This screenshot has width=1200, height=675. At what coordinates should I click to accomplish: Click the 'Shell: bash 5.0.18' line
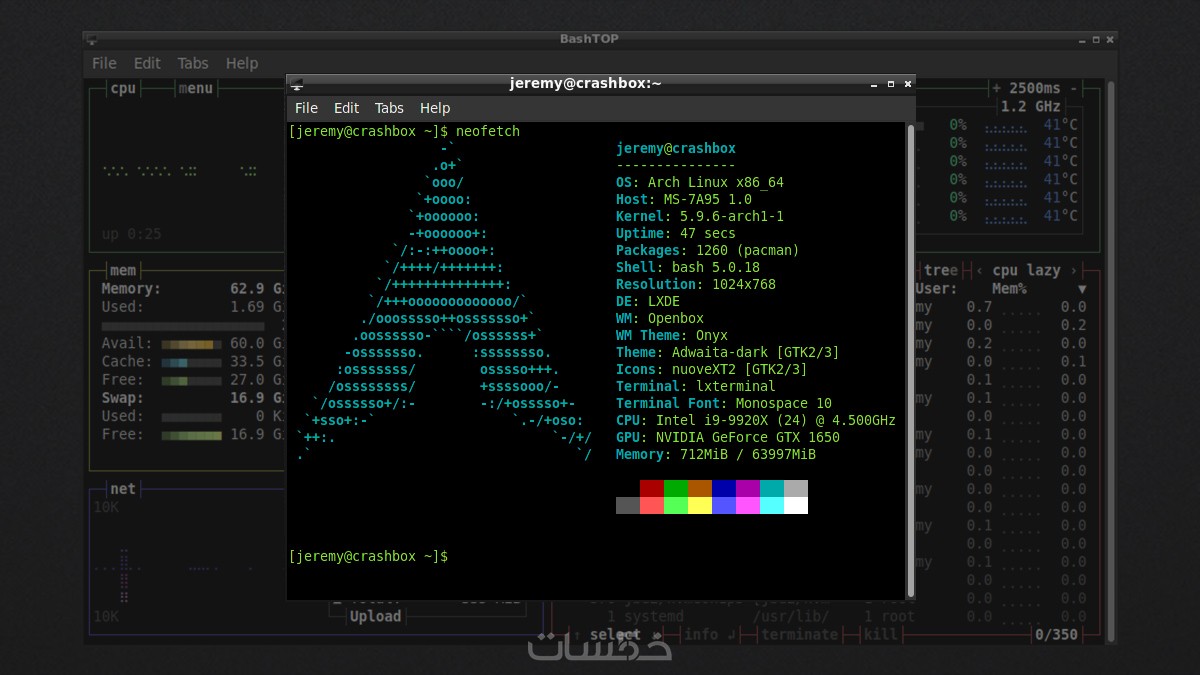point(688,267)
